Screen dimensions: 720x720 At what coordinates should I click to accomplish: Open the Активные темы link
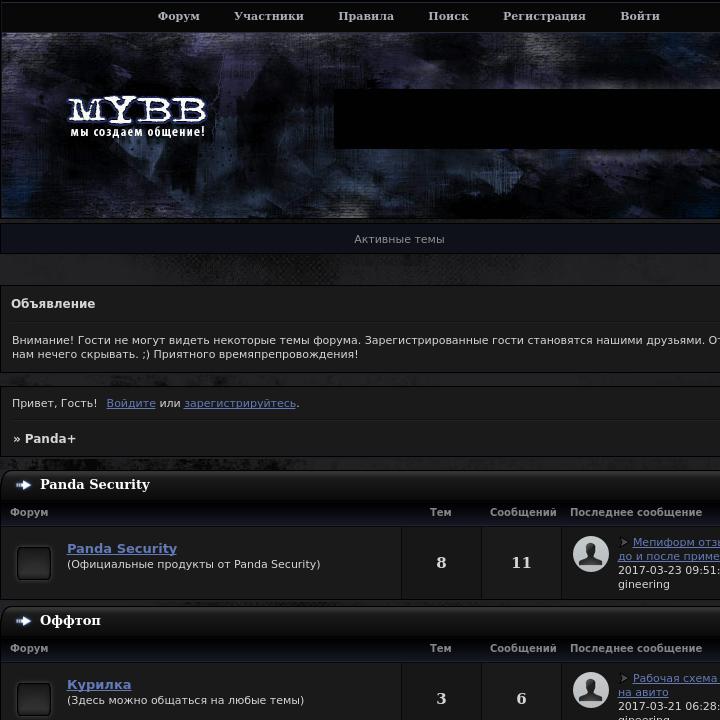click(399, 239)
